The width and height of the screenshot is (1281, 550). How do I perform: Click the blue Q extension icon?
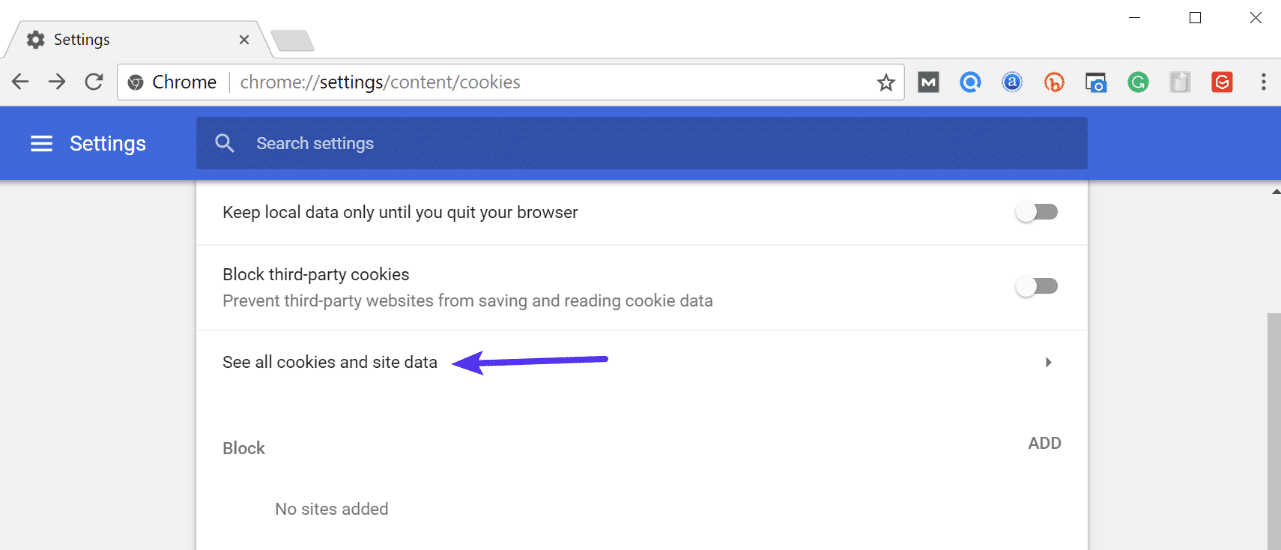(970, 83)
